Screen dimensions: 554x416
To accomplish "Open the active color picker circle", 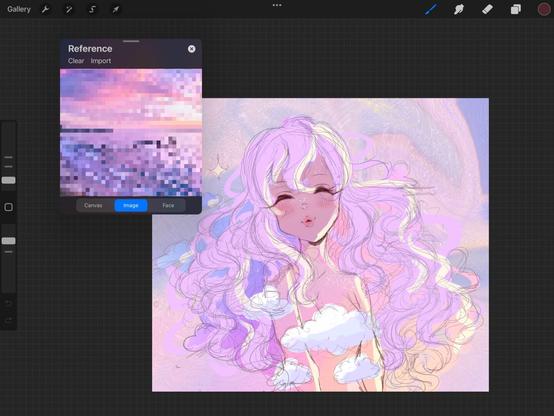I will (544, 9).
